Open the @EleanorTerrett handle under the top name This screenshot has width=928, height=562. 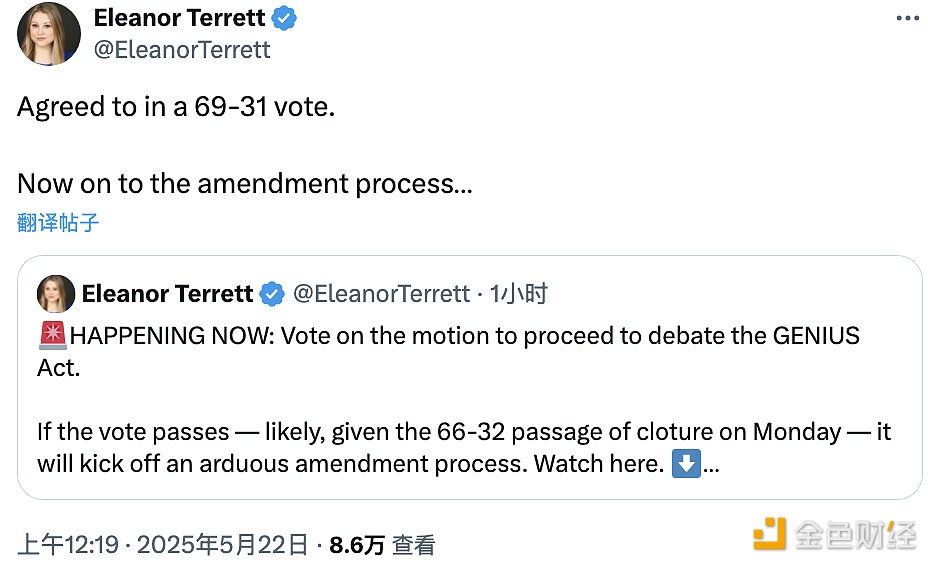pos(181,49)
